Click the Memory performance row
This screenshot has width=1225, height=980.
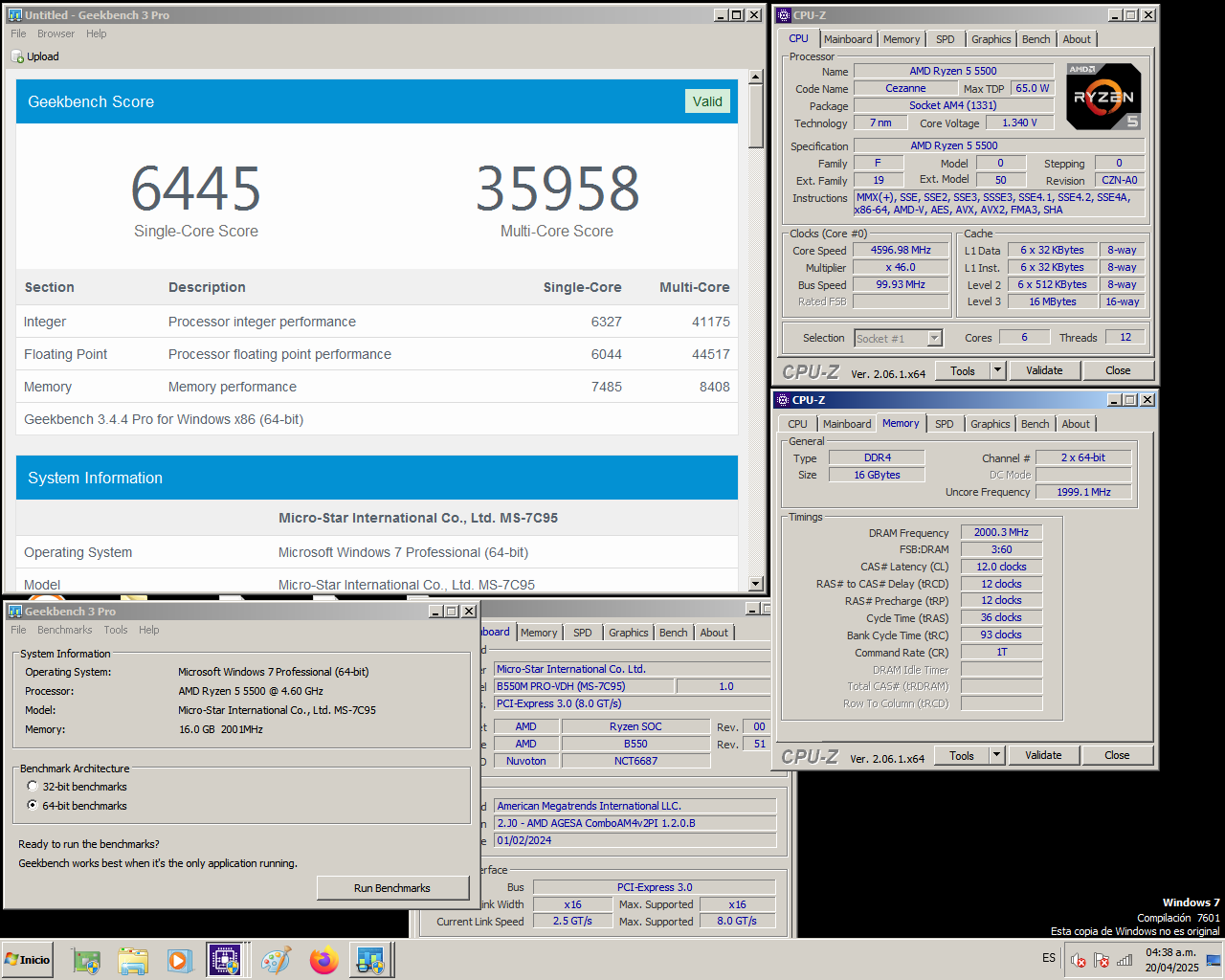pos(377,387)
